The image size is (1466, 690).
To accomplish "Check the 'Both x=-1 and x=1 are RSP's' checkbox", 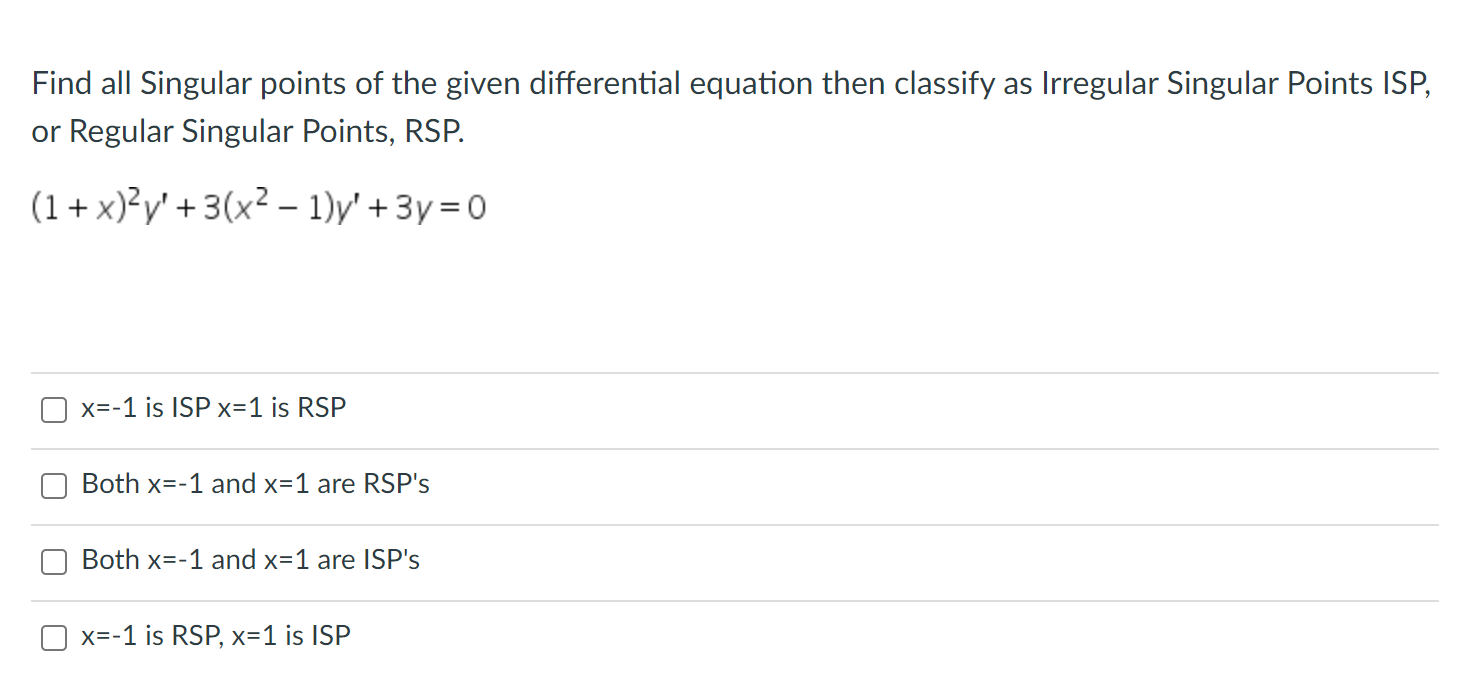I will point(53,486).
